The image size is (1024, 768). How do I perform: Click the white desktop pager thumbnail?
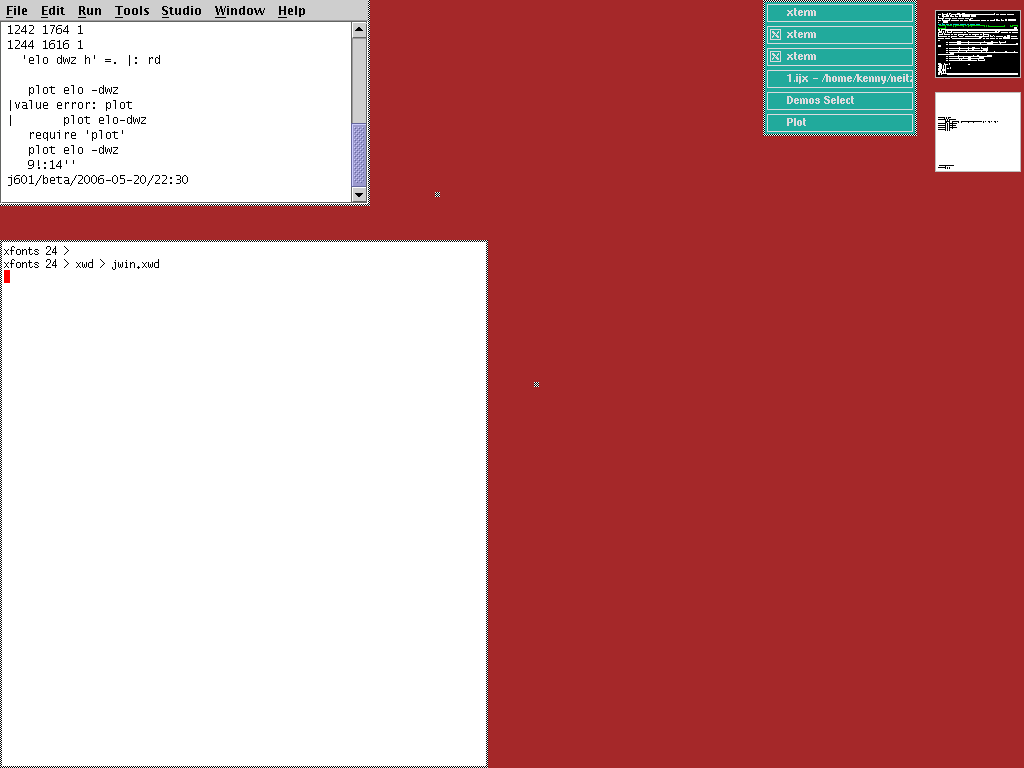pyautogui.click(x=963, y=132)
